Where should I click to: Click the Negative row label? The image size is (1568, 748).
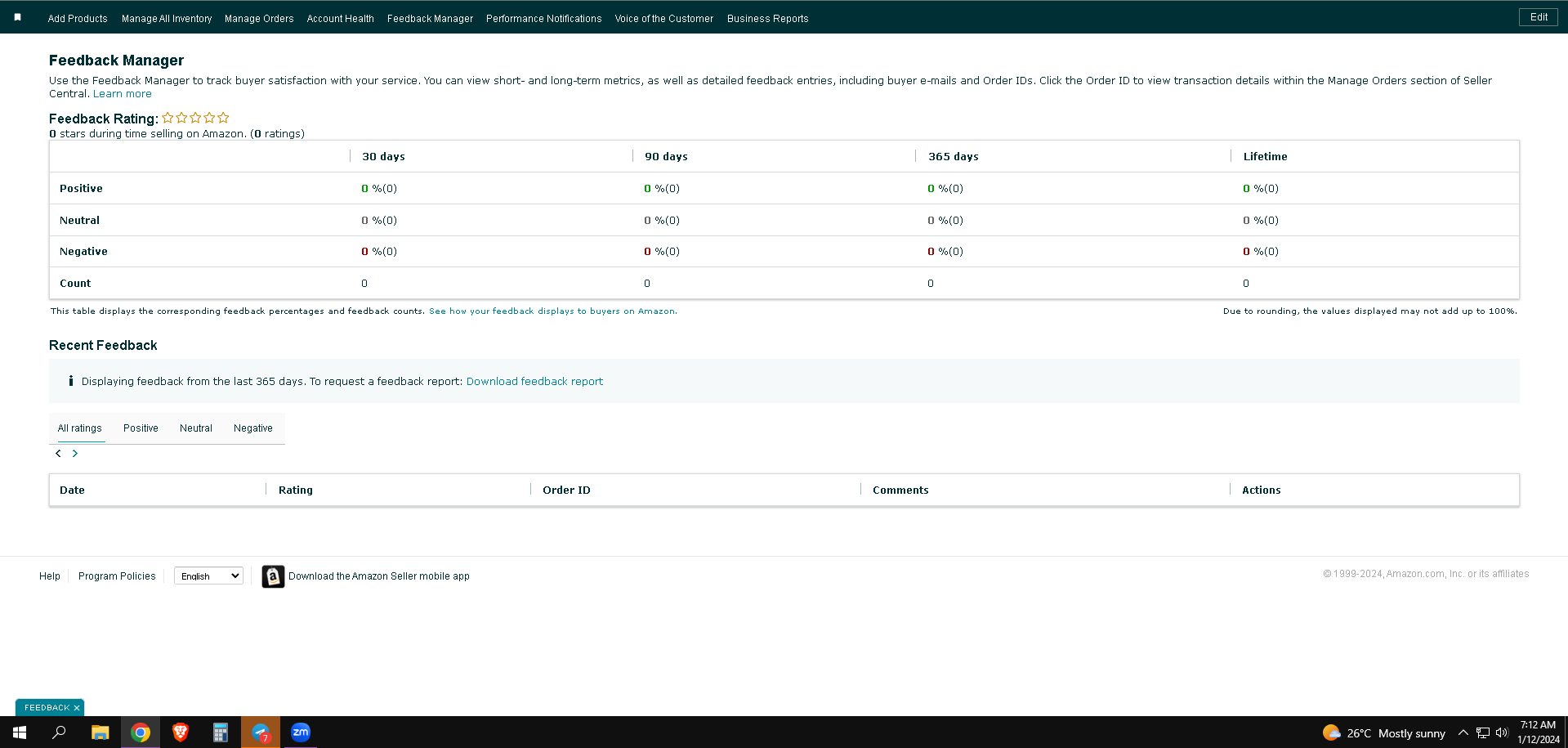point(83,252)
